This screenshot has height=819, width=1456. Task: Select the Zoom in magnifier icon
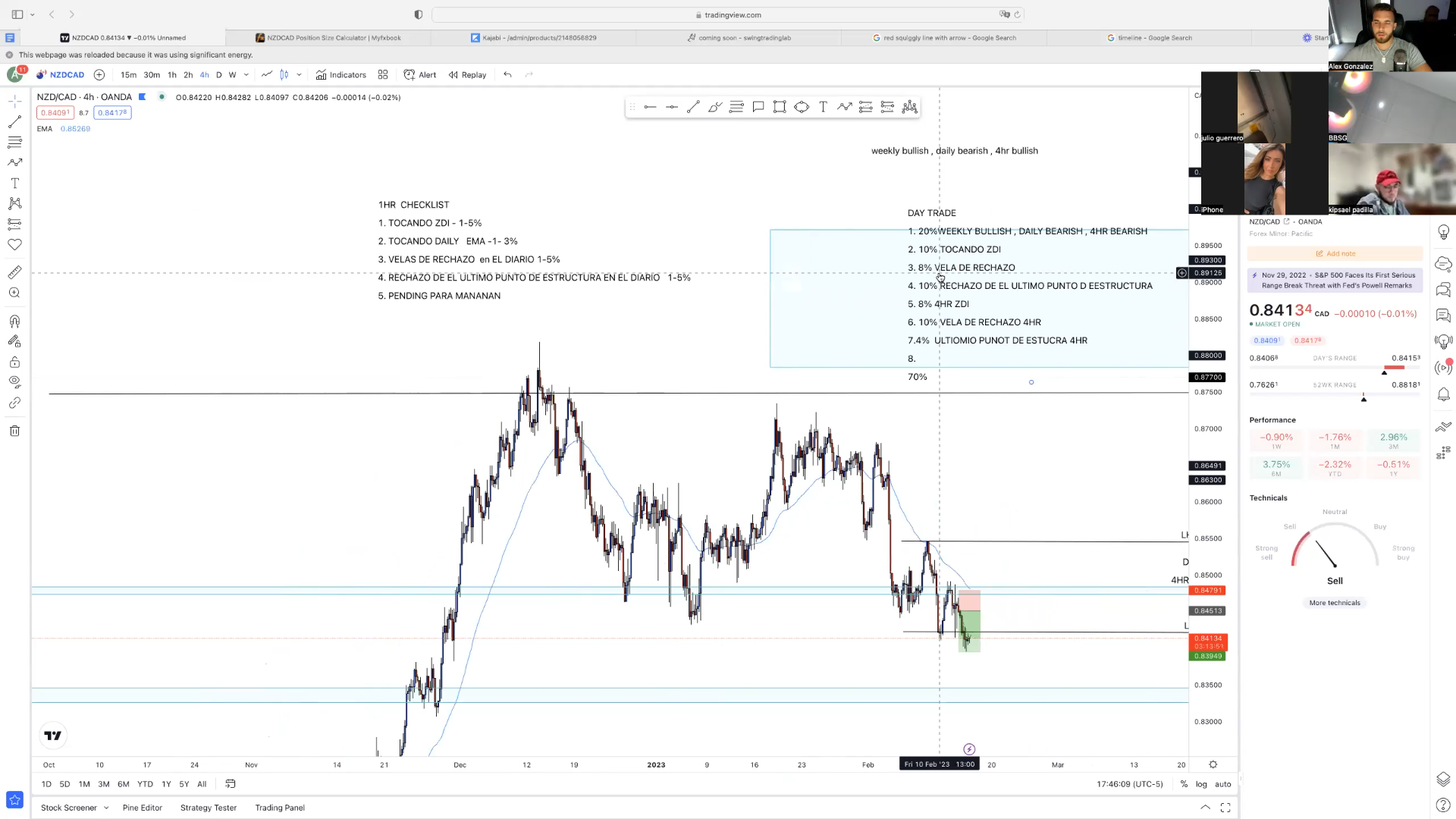(x=14, y=293)
